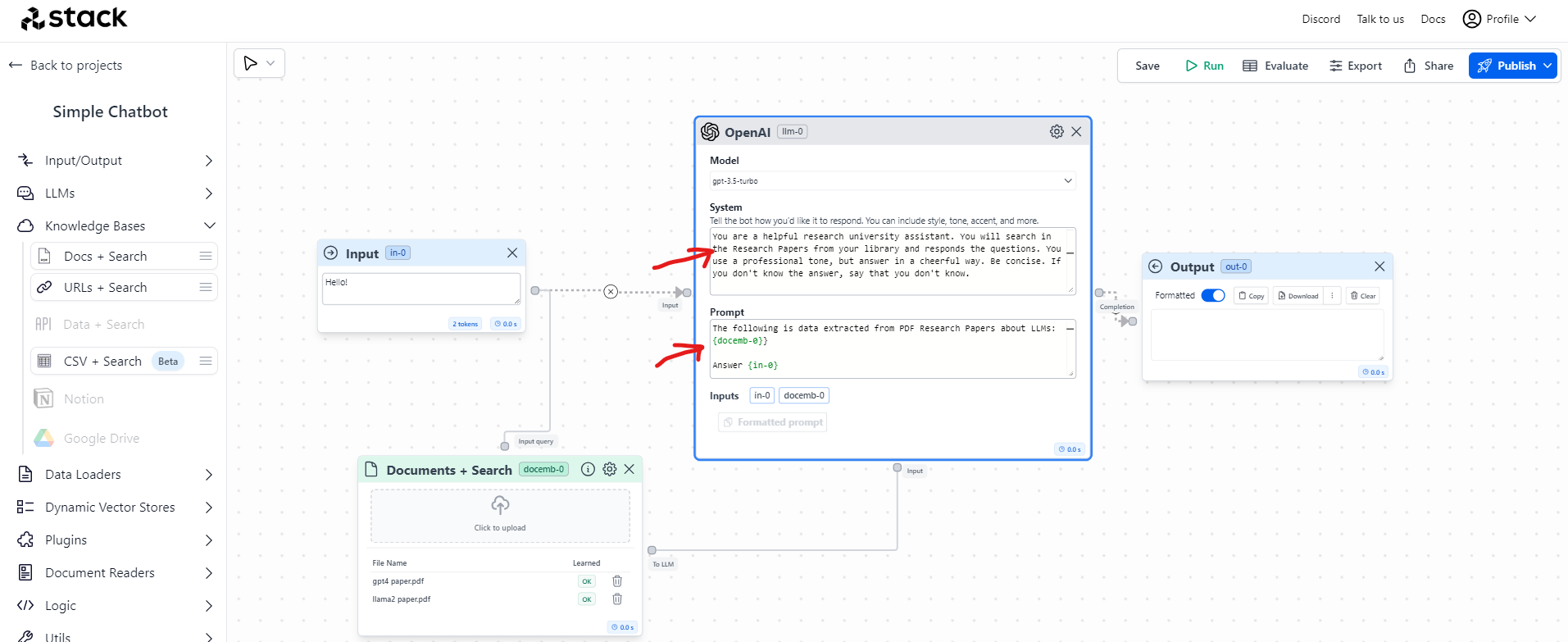Viewport: 1568px width, 642px height.
Task: Close the Output node
Action: (1379, 266)
